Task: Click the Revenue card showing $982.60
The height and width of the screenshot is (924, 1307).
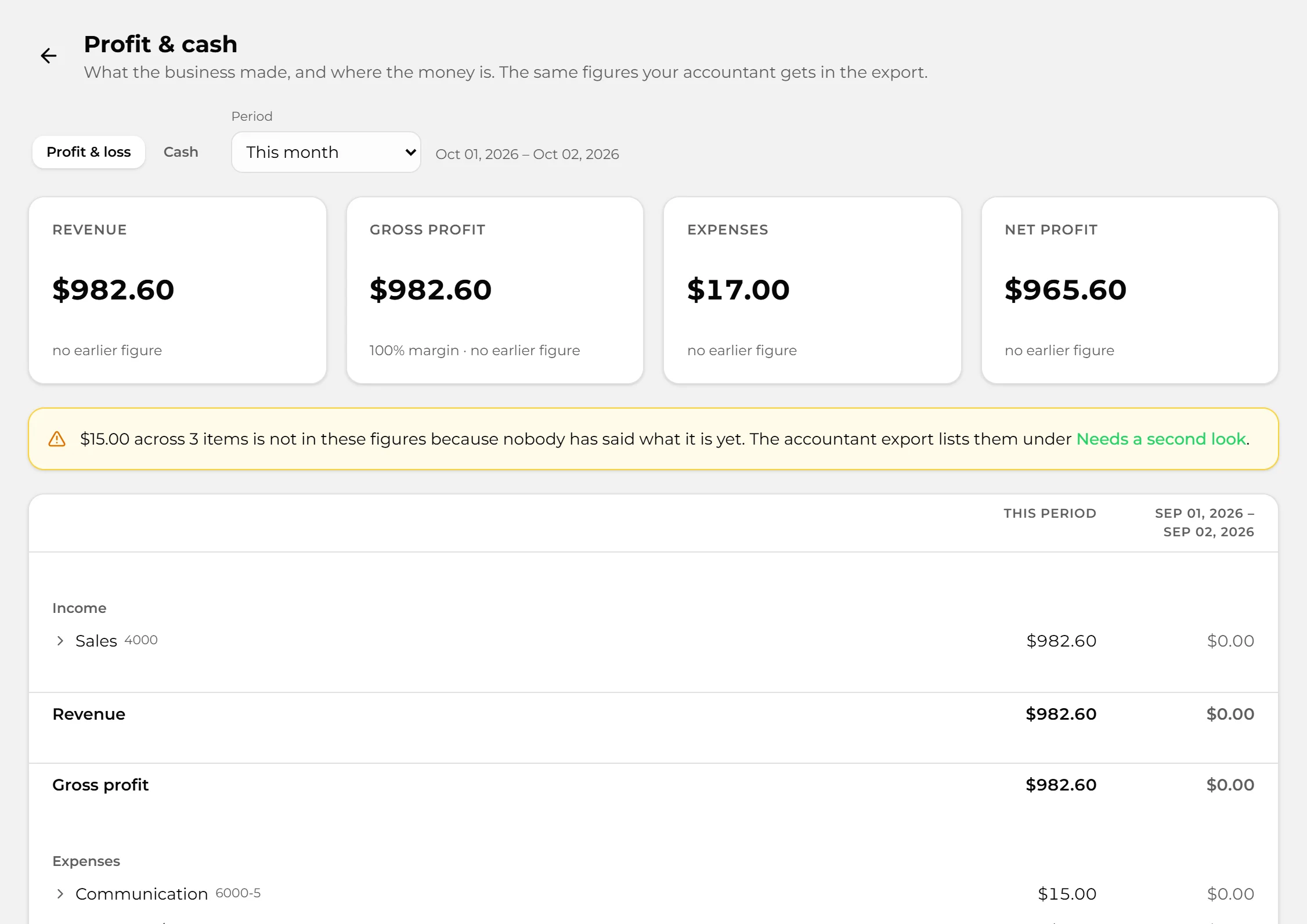Action: point(178,290)
